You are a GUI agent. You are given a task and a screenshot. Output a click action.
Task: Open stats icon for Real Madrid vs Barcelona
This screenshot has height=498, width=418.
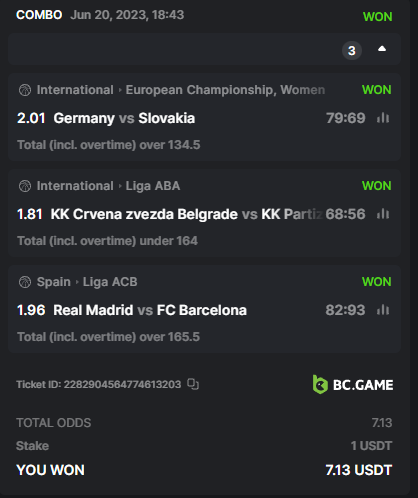(x=383, y=310)
